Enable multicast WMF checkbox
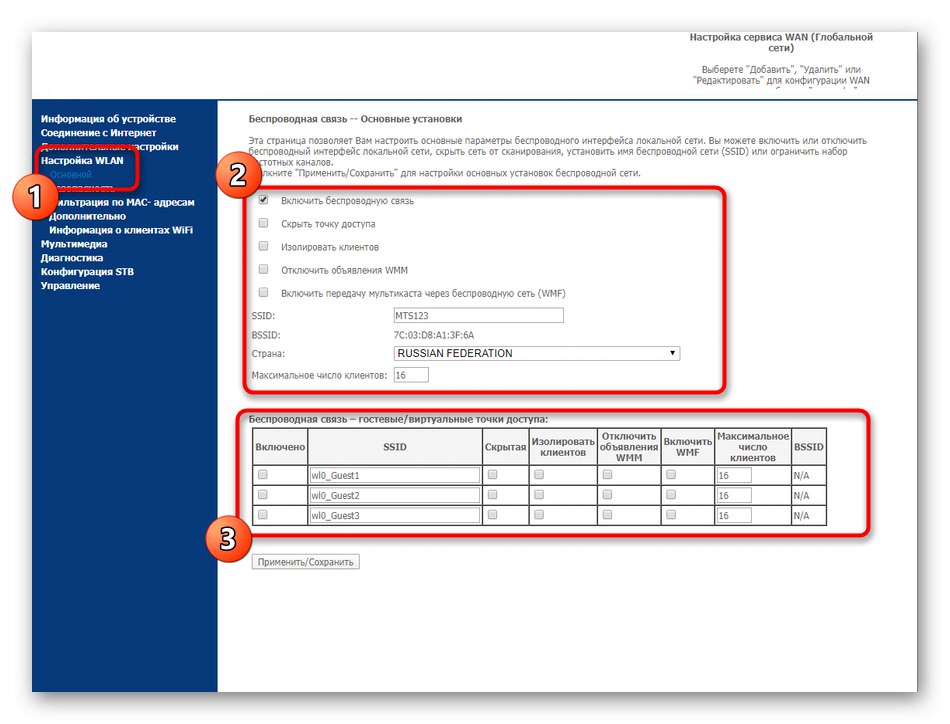The width and height of the screenshot is (950, 724). 264,293
